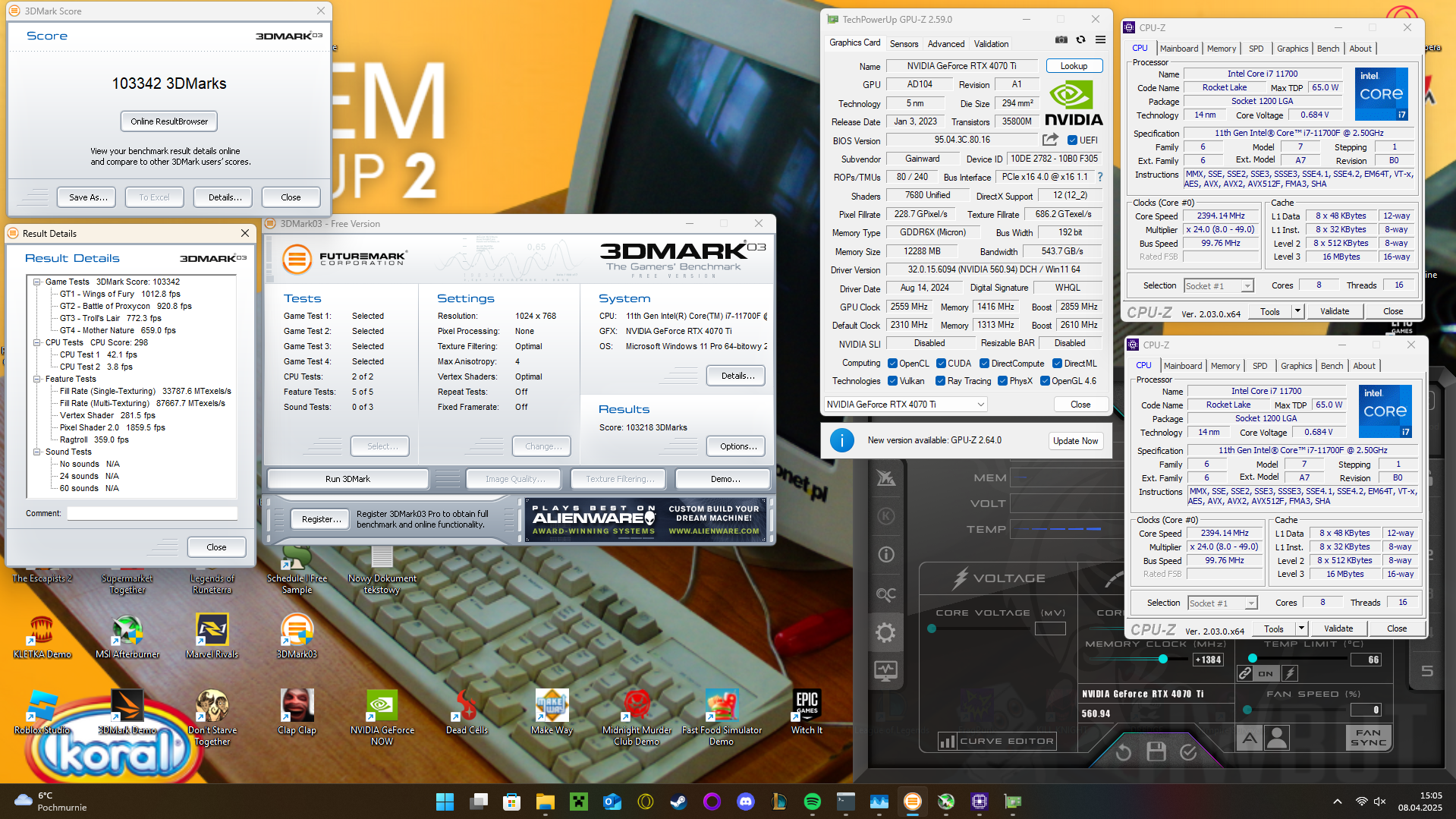The height and width of the screenshot is (819, 1456).
Task: Click Afterburner OC scanner icon
Action: tap(885, 594)
